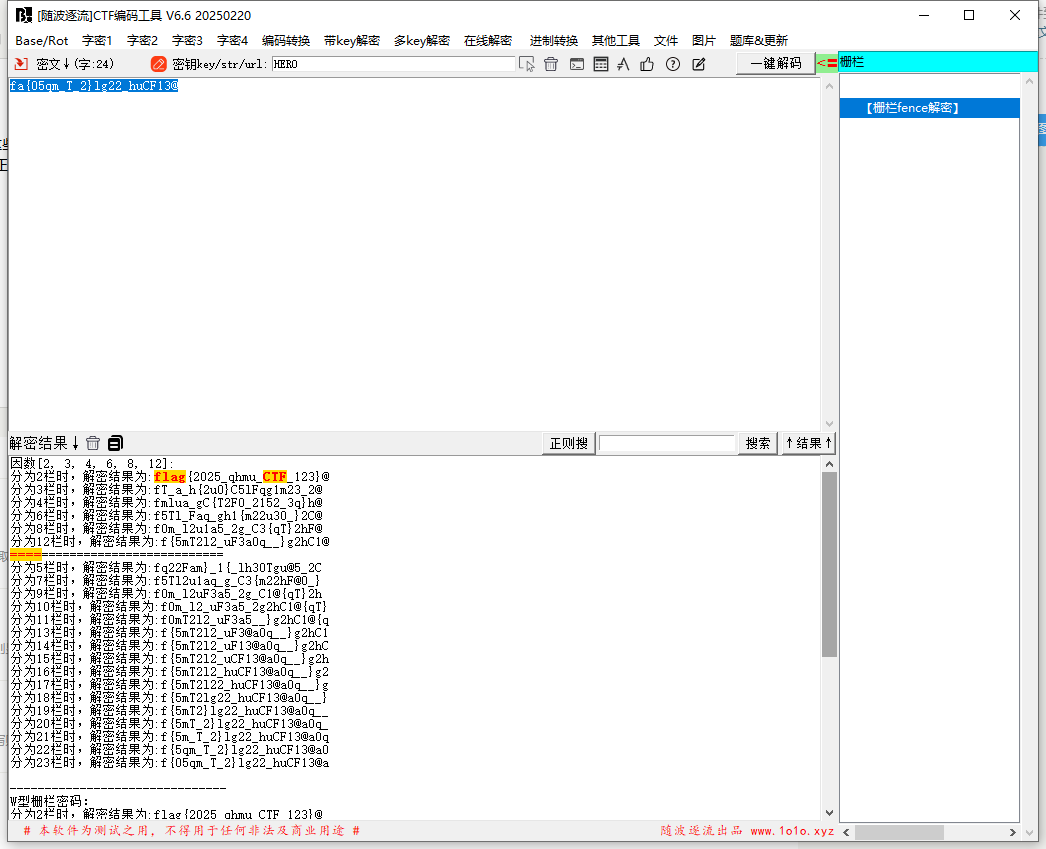Click the 密钥key/str/url input containing HERO
The height and width of the screenshot is (849, 1046).
(x=393, y=64)
